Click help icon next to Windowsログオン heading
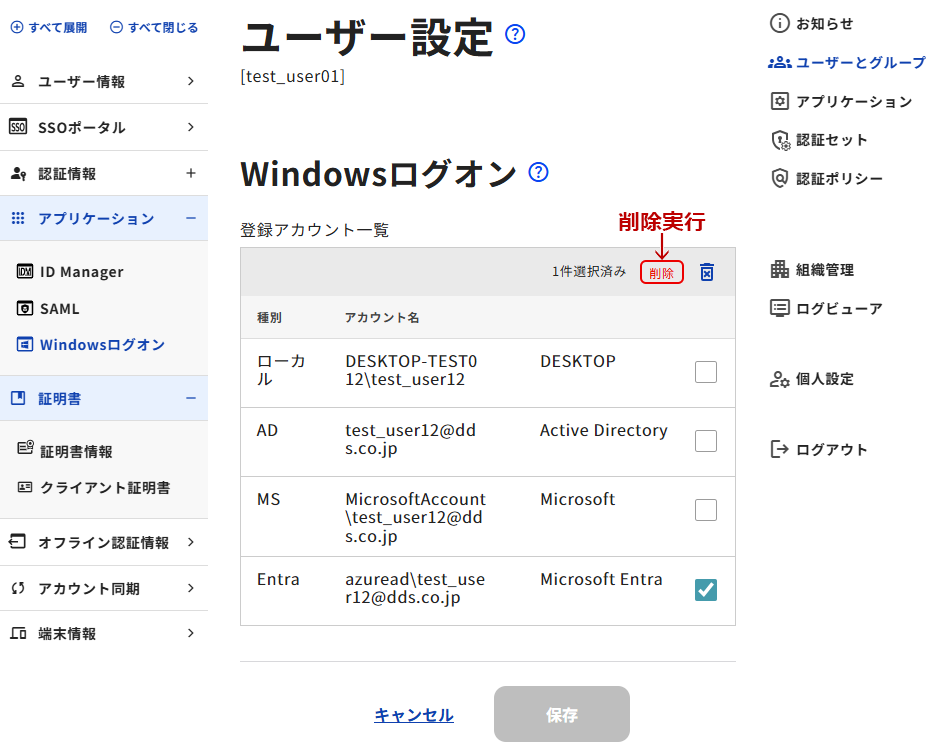 pos(539,173)
